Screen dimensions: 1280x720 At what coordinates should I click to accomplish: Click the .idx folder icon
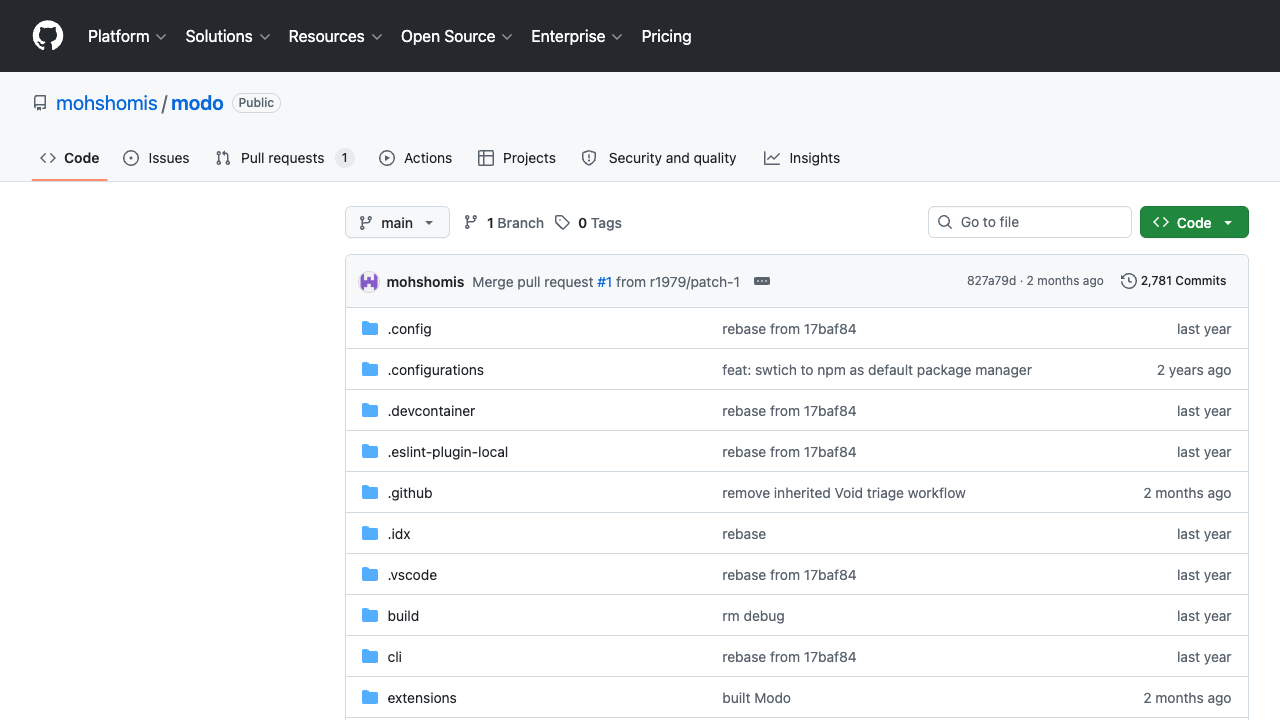[370, 534]
